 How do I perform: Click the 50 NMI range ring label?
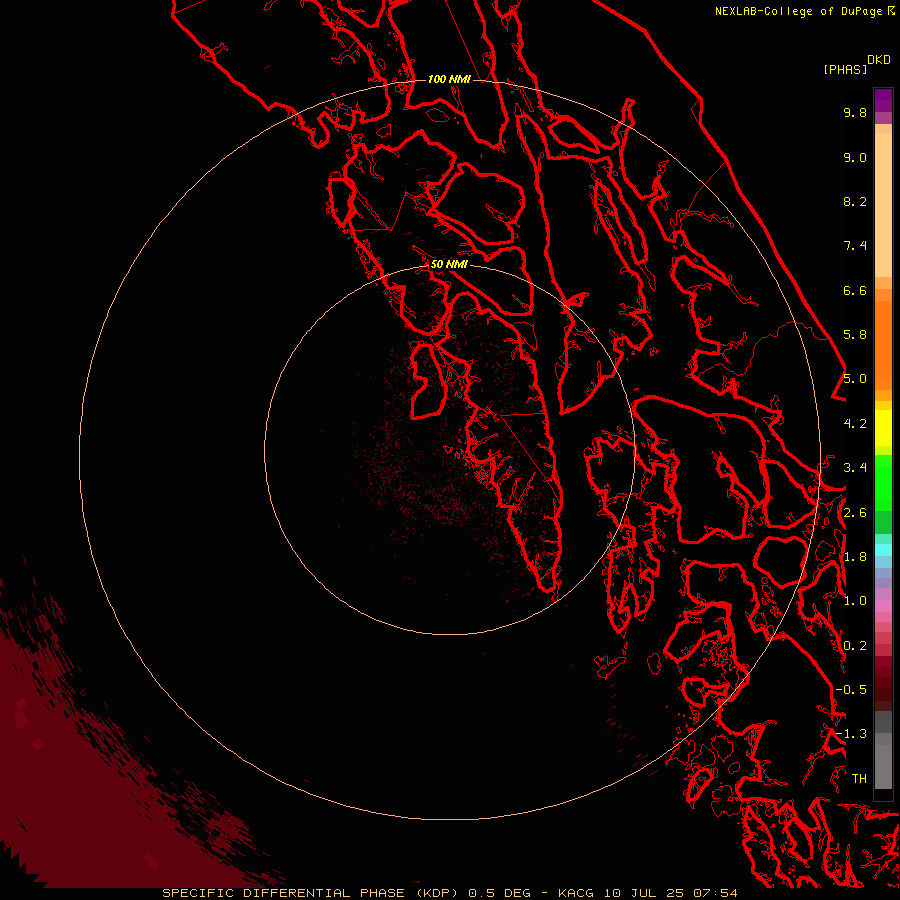[x=449, y=264]
